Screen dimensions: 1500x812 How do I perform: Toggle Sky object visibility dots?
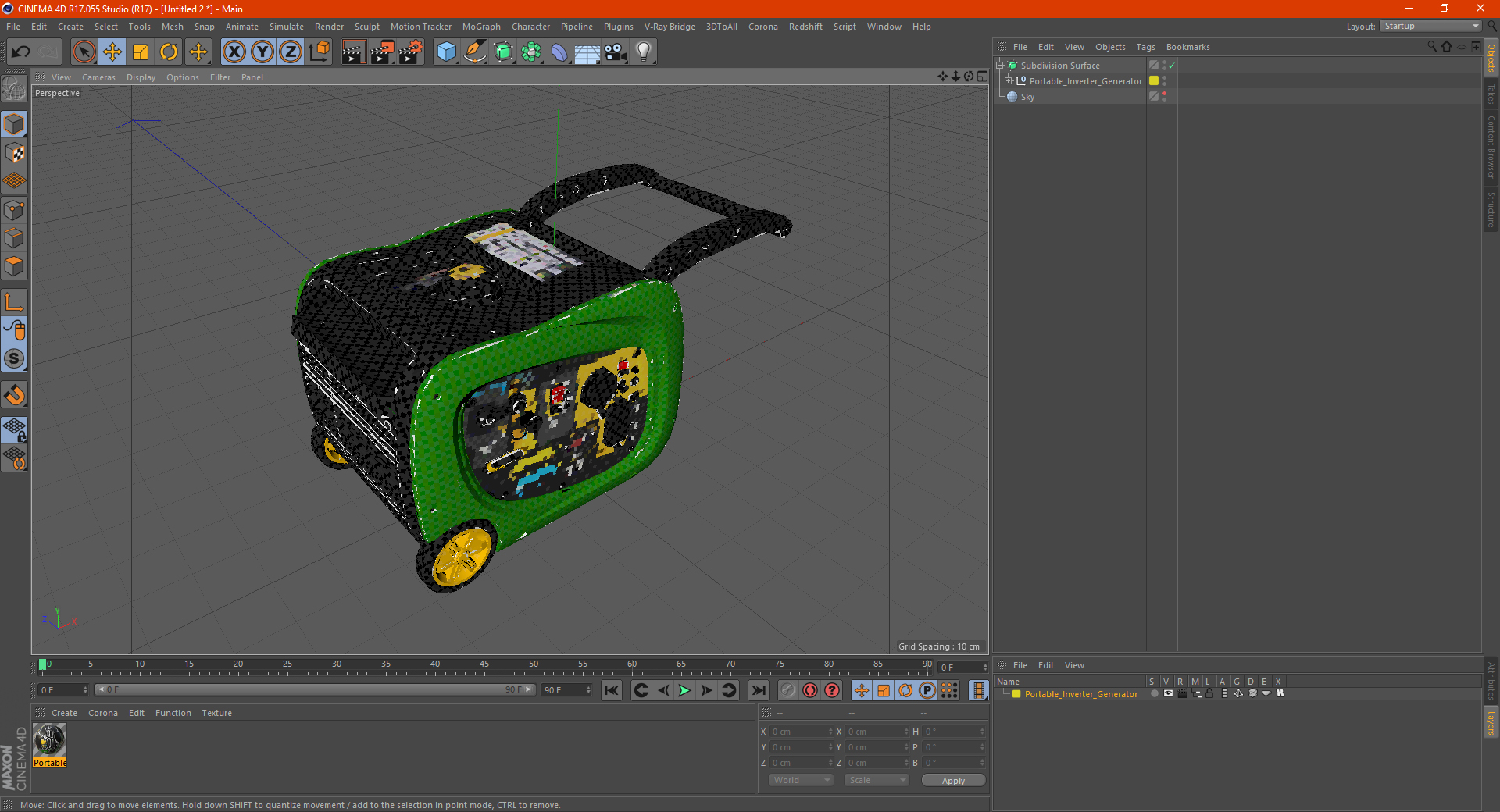[x=1164, y=96]
